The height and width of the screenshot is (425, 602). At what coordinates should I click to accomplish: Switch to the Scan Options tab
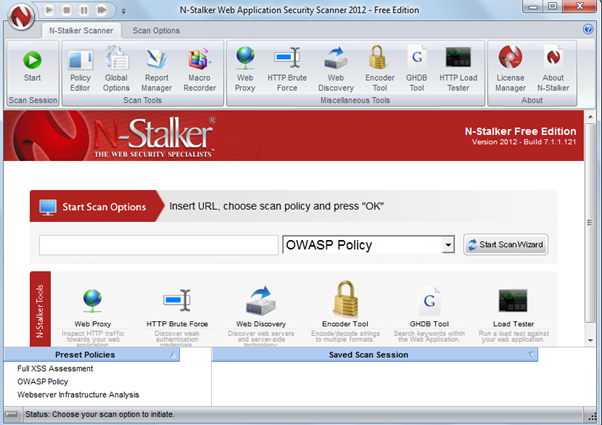(x=155, y=32)
